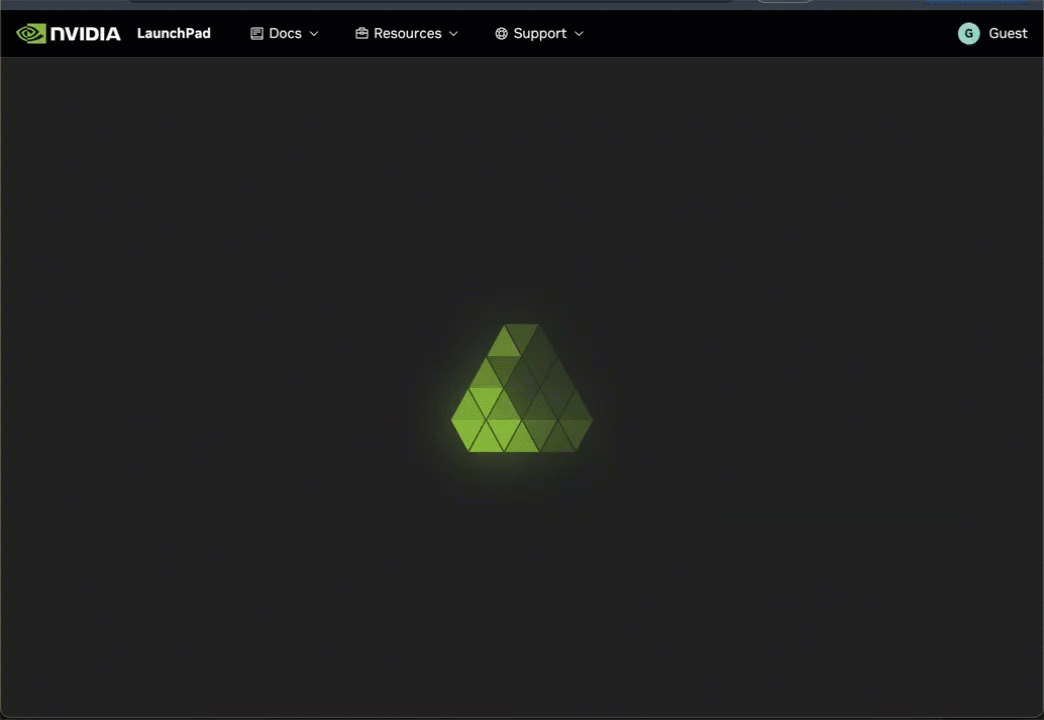Click the NVIDIA logo
Image resolution: width=1044 pixels, height=720 pixels.
(x=69, y=33)
